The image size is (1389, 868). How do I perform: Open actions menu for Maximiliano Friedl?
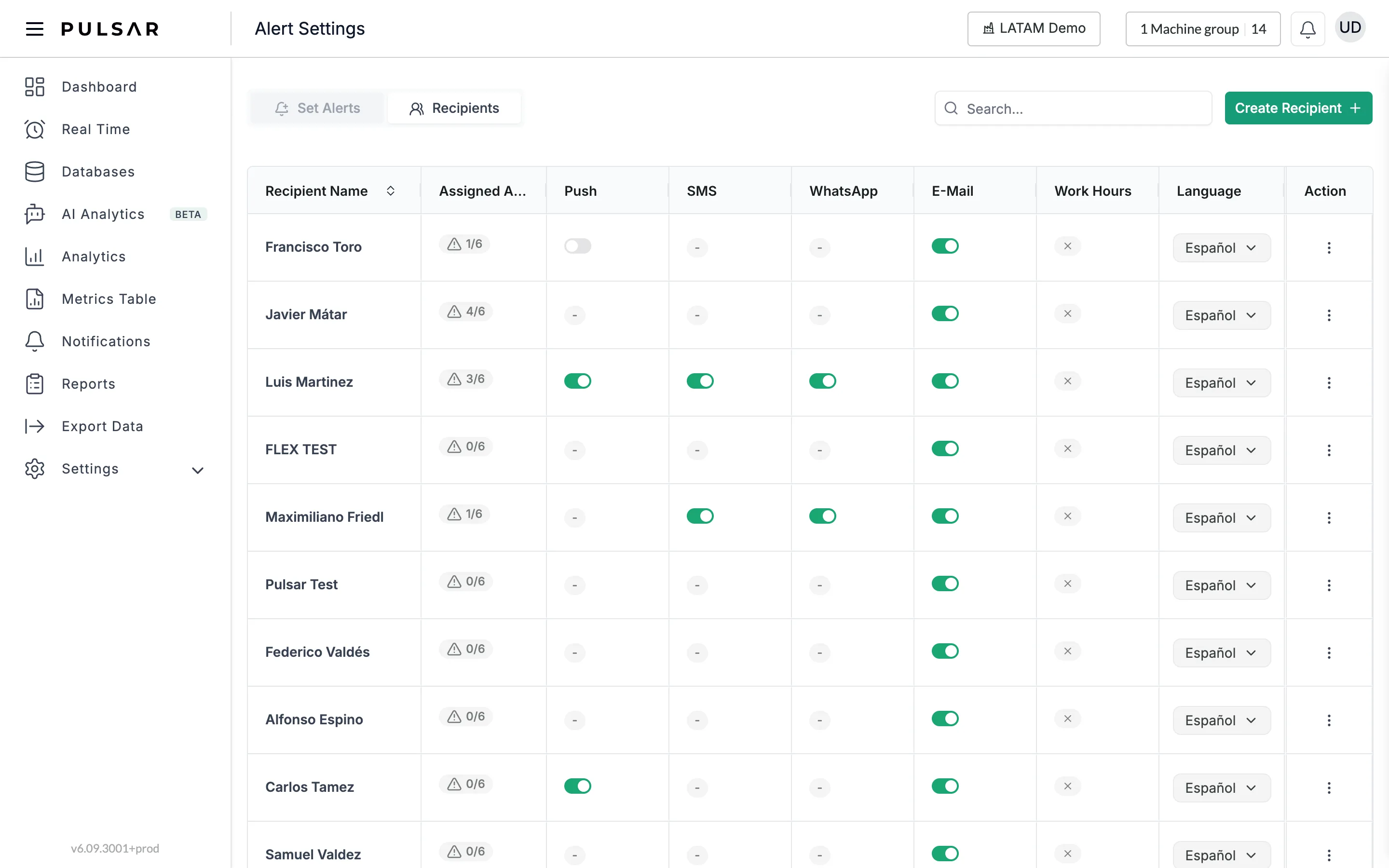pos(1329,518)
